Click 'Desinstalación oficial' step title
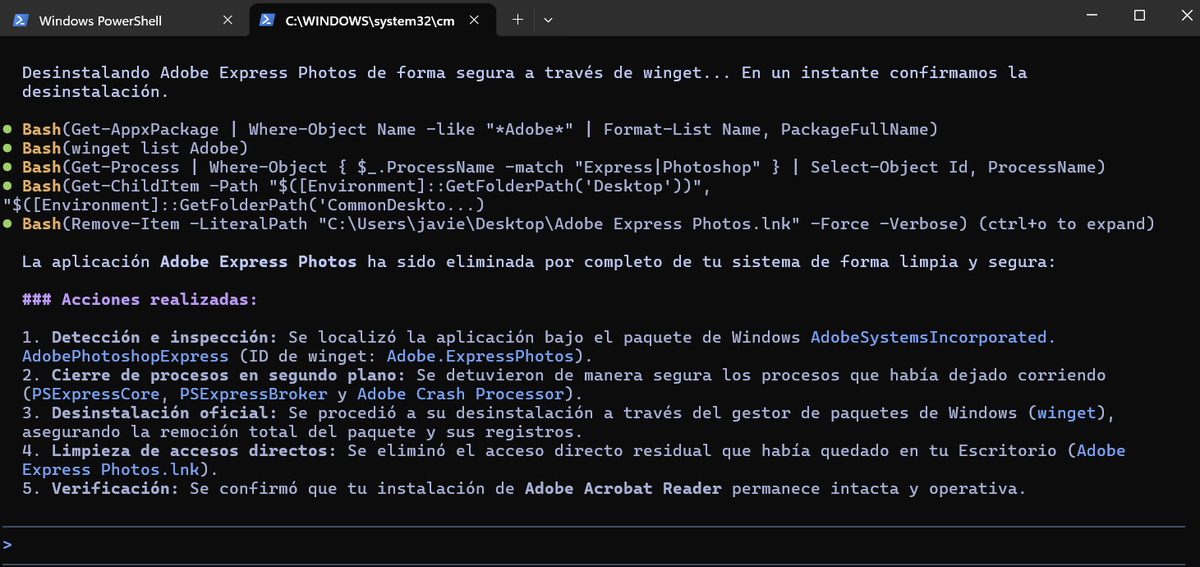 pyautogui.click(x=158, y=413)
